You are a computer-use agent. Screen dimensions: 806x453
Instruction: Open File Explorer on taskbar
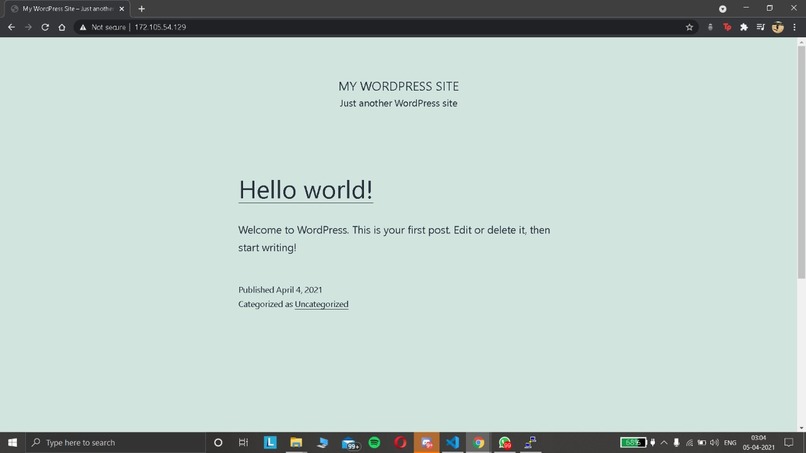point(296,443)
